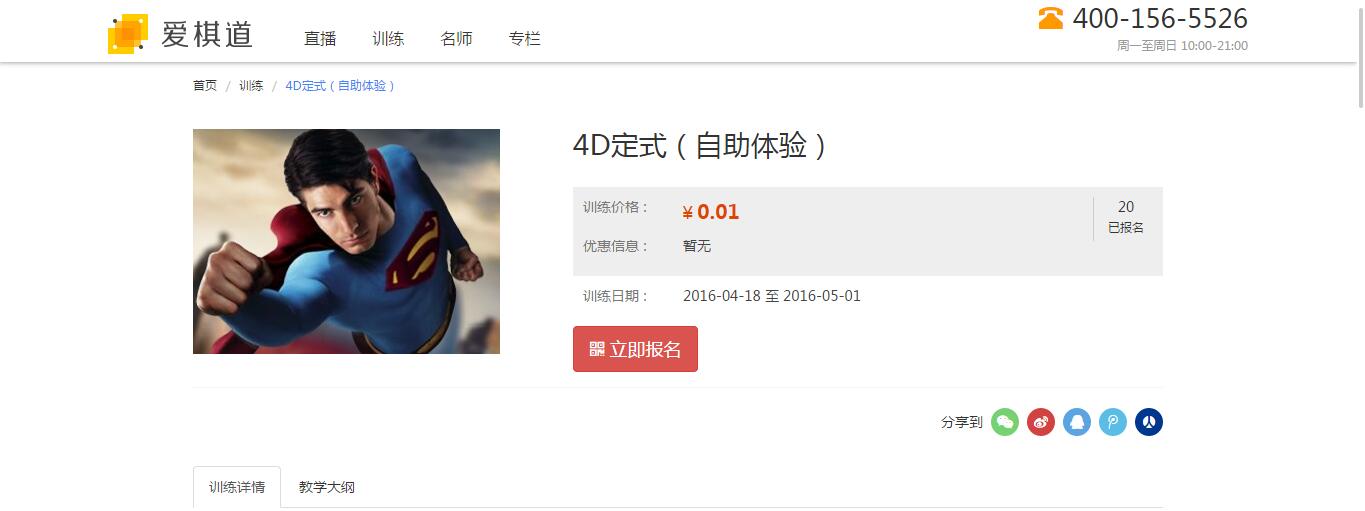The width and height of the screenshot is (1365, 511).
Task: Share to QQ via penguin icon
Action: [x=1077, y=422]
